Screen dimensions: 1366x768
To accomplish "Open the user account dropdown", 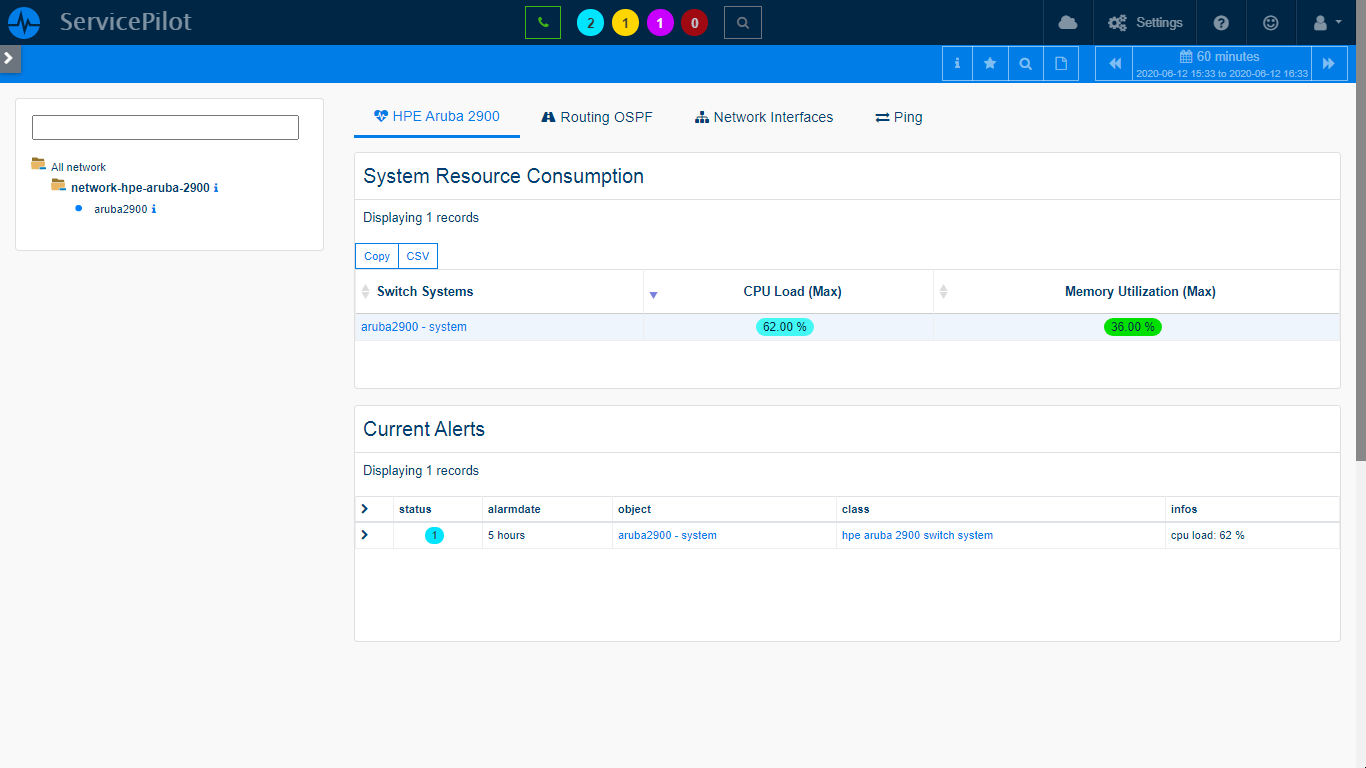I will pyautogui.click(x=1326, y=23).
